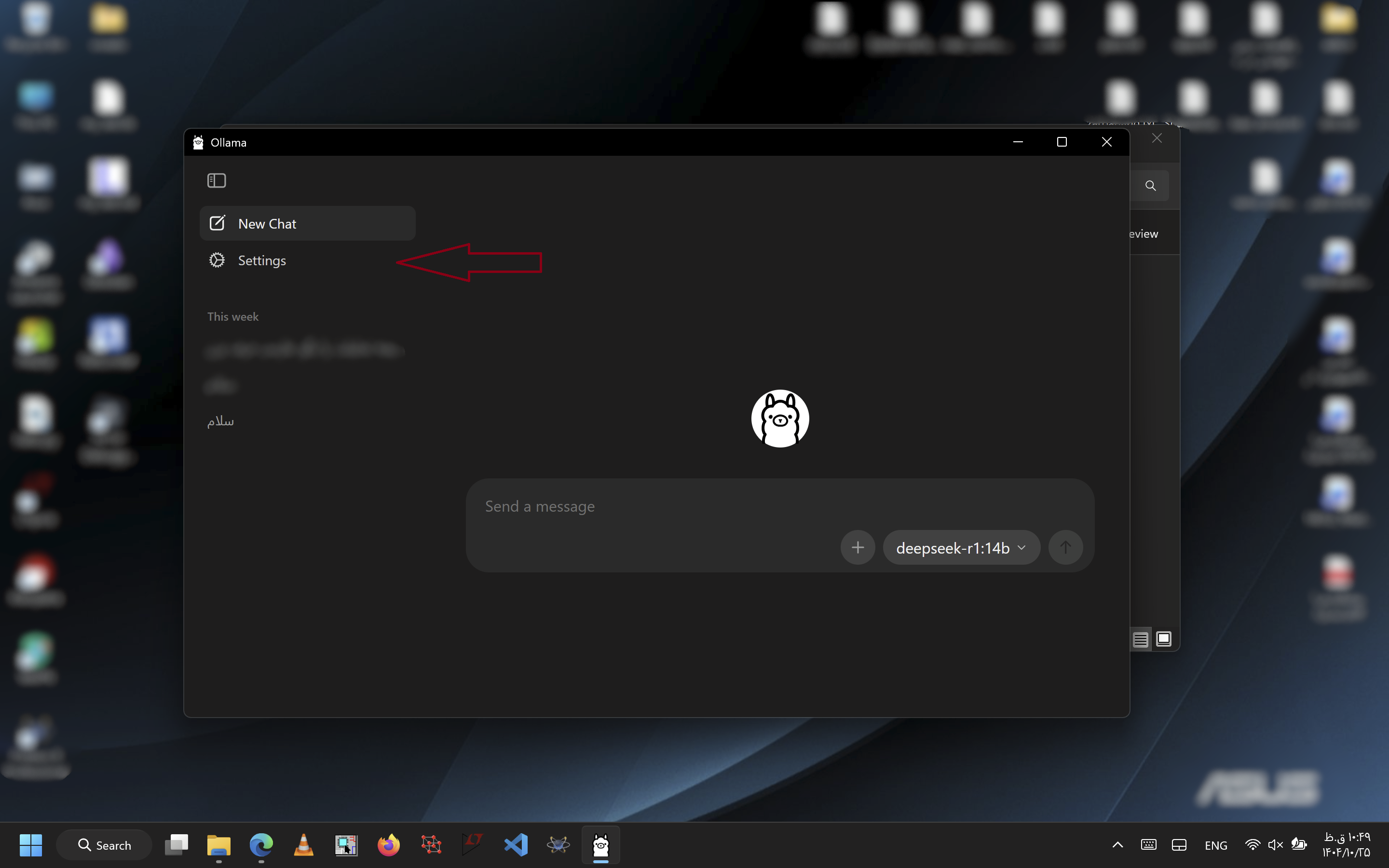Select the سلام chat under This week
This screenshot has height=868, width=1389.
click(x=220, y=421)
